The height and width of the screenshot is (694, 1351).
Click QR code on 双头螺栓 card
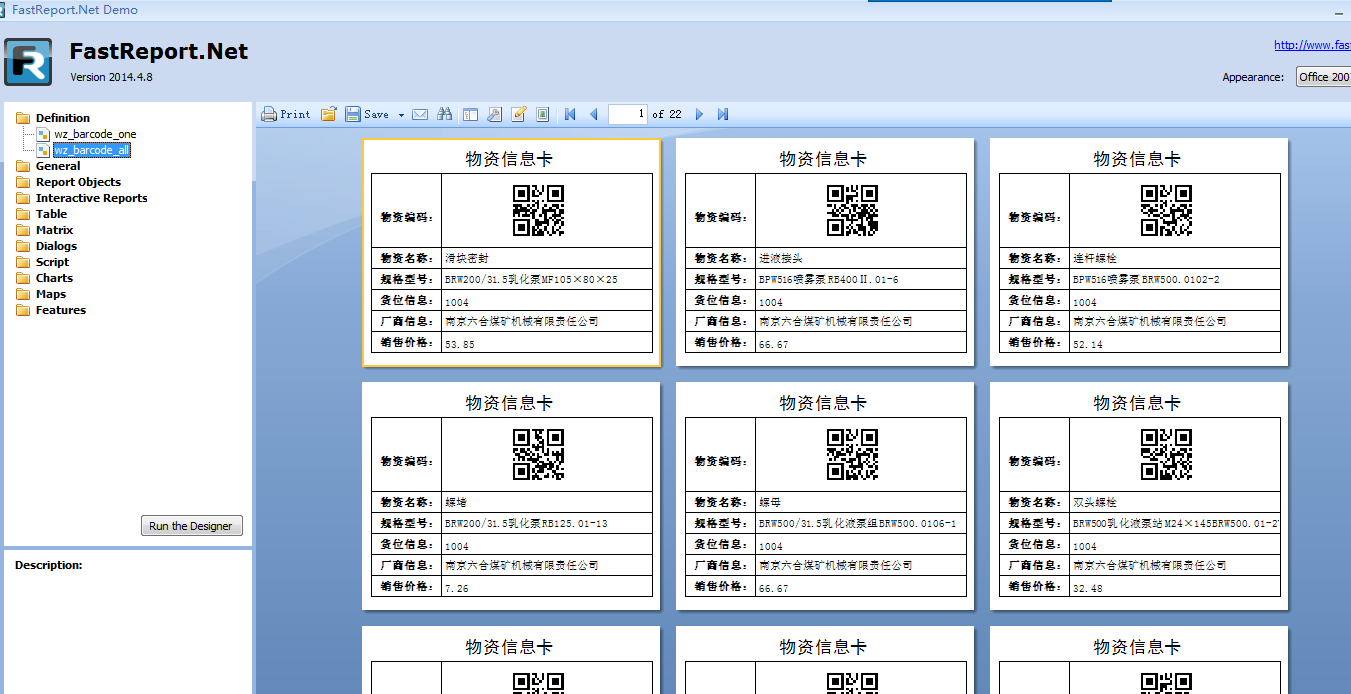[1167, 454]
